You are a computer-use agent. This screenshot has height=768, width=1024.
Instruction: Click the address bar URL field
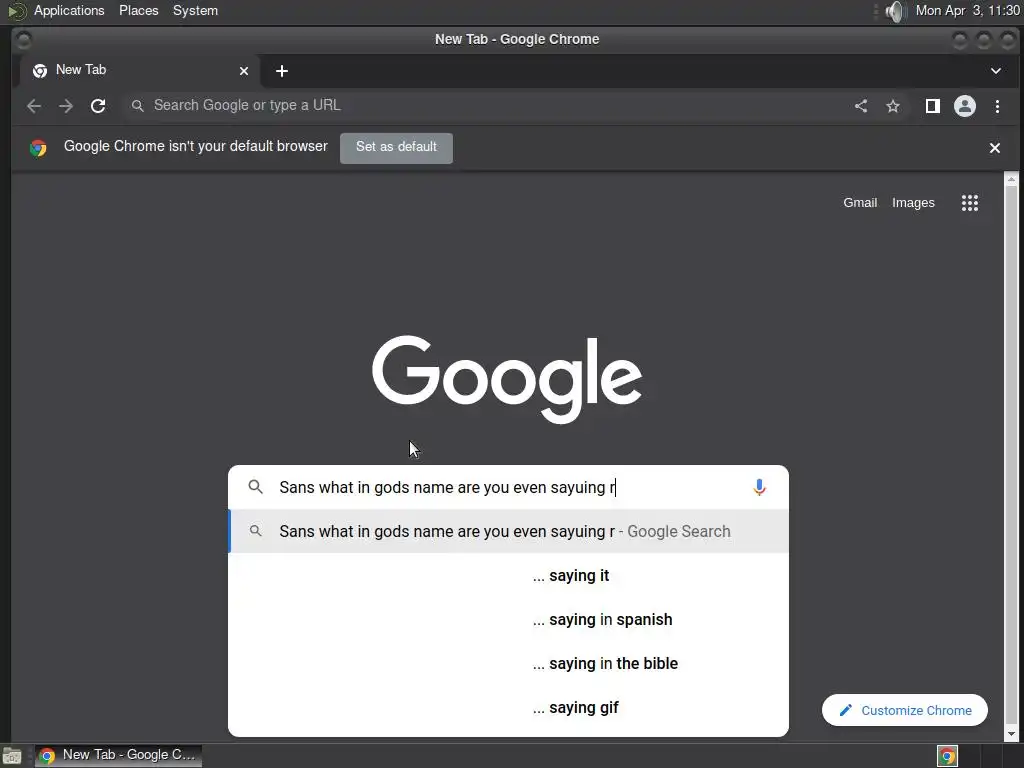click(x=483, y=105)
